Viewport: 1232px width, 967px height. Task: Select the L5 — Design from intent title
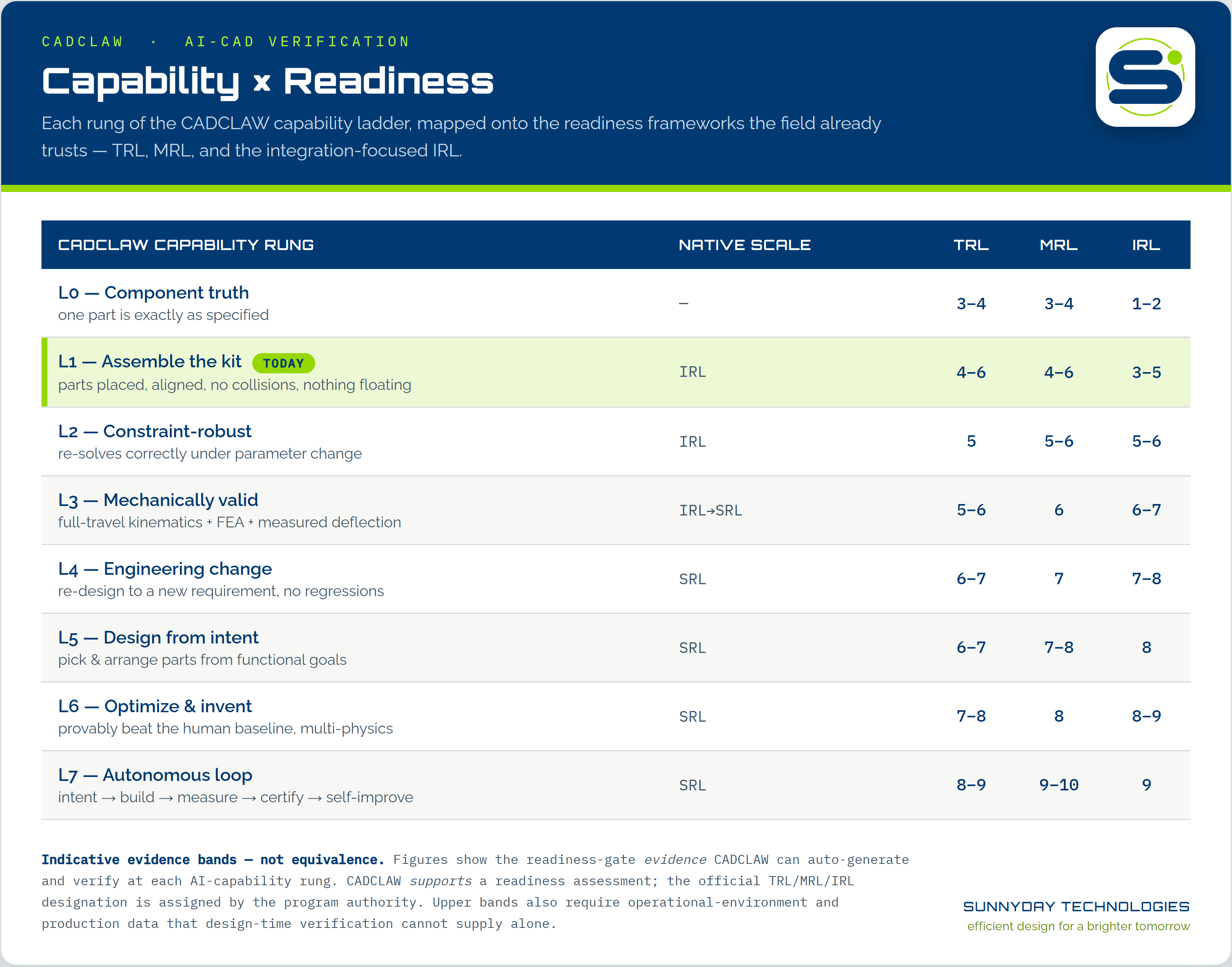pos(158,638)
